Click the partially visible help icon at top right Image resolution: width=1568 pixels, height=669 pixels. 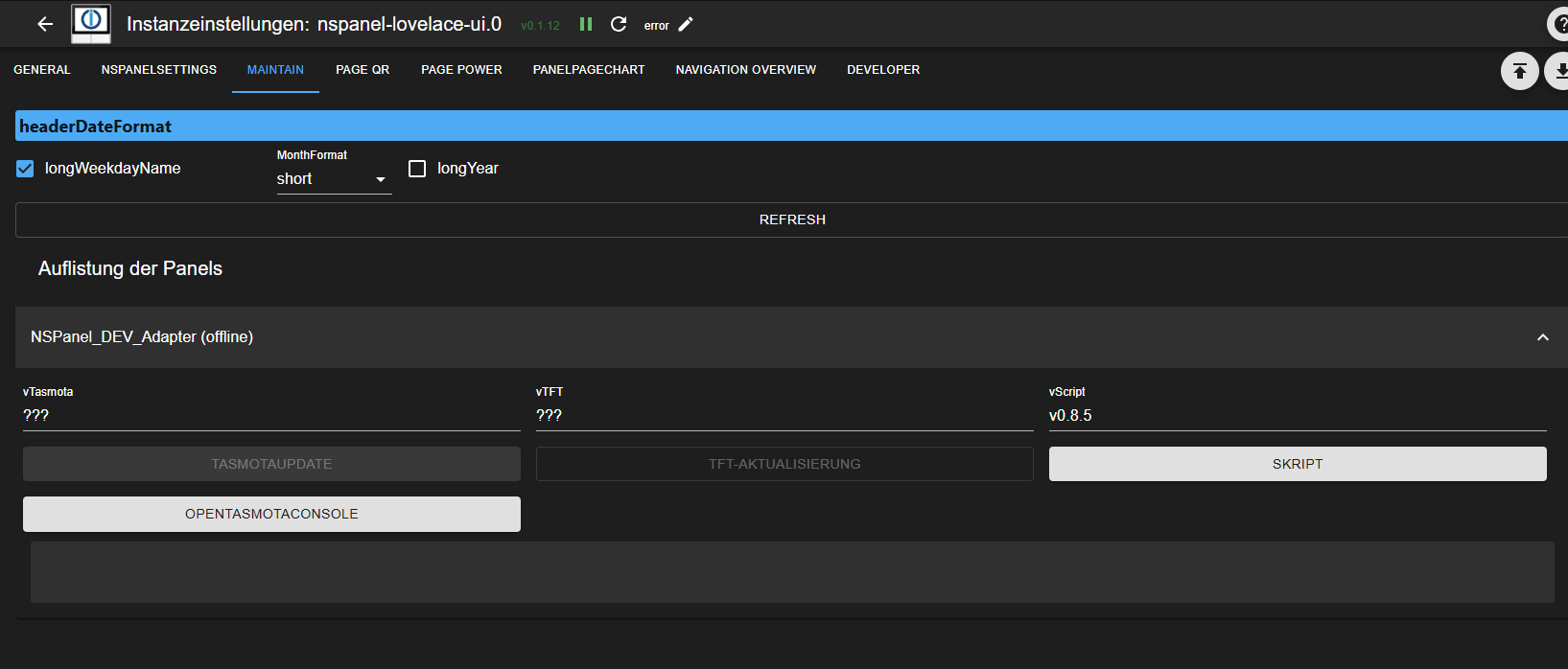click(1558, 24)
